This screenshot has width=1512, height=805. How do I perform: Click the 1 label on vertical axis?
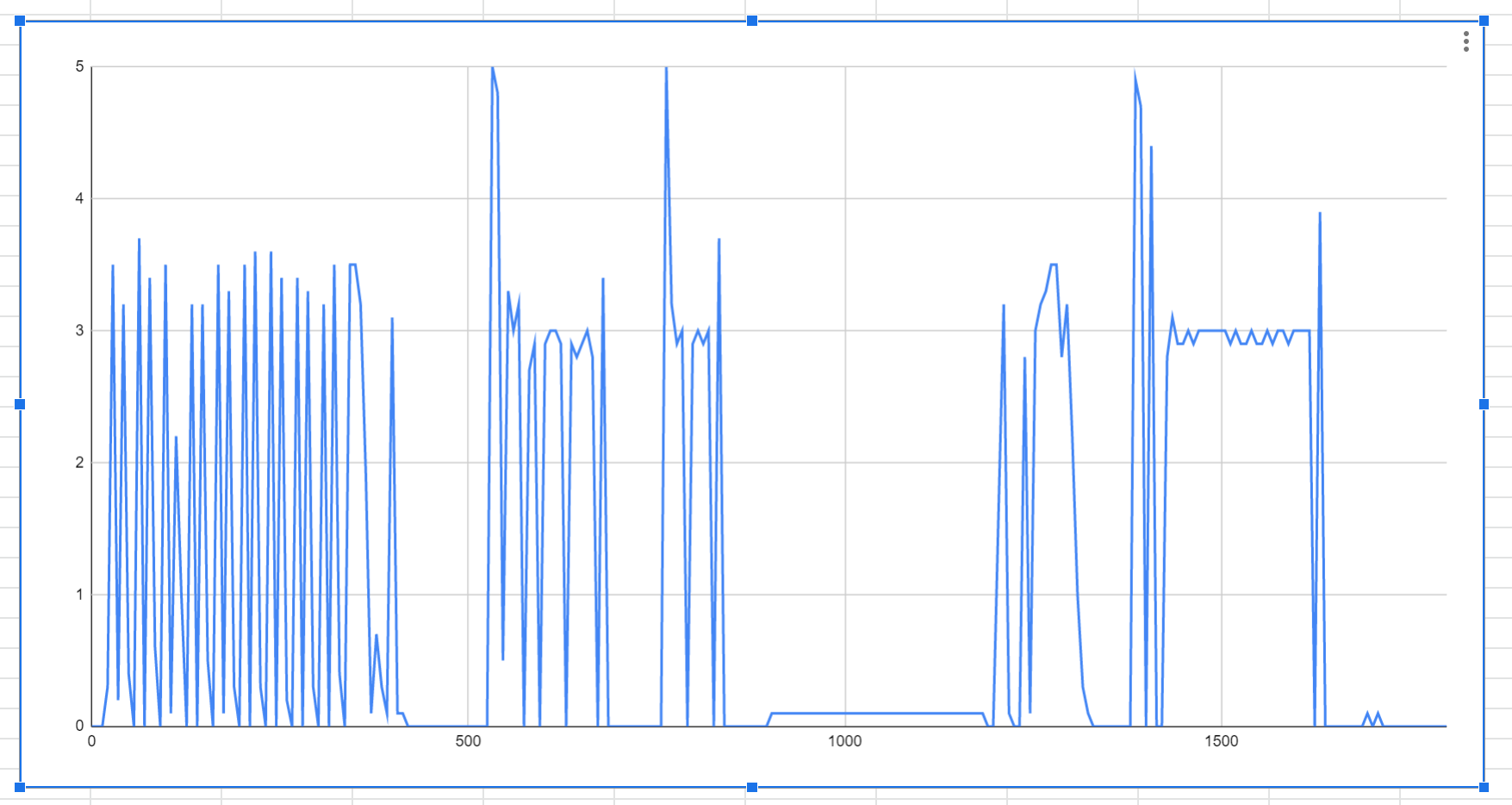point(80,594)
